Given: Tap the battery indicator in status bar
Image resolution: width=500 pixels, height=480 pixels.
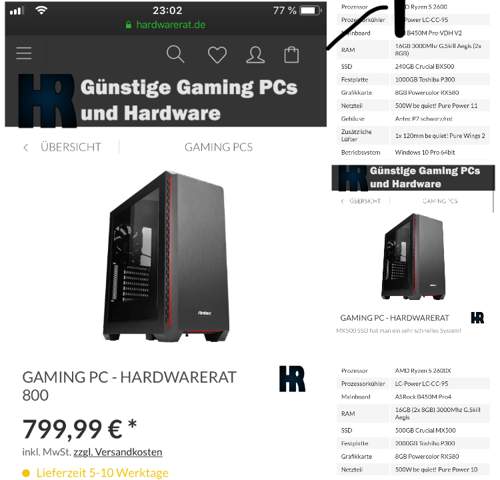Looking at the screenshot, I should pos(310,11).
